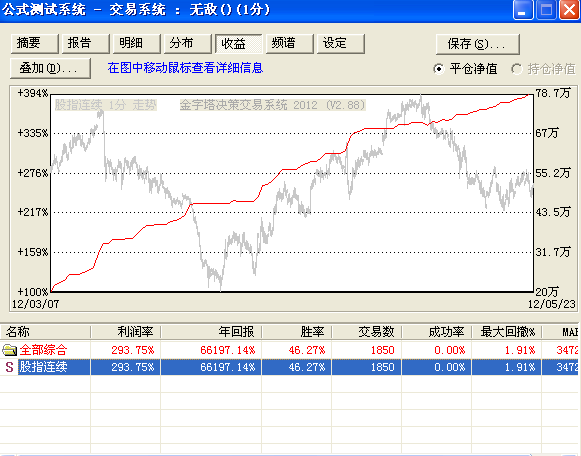
Task: Maximize the 公式测试系统 window
Action: (x=546, y=10)
